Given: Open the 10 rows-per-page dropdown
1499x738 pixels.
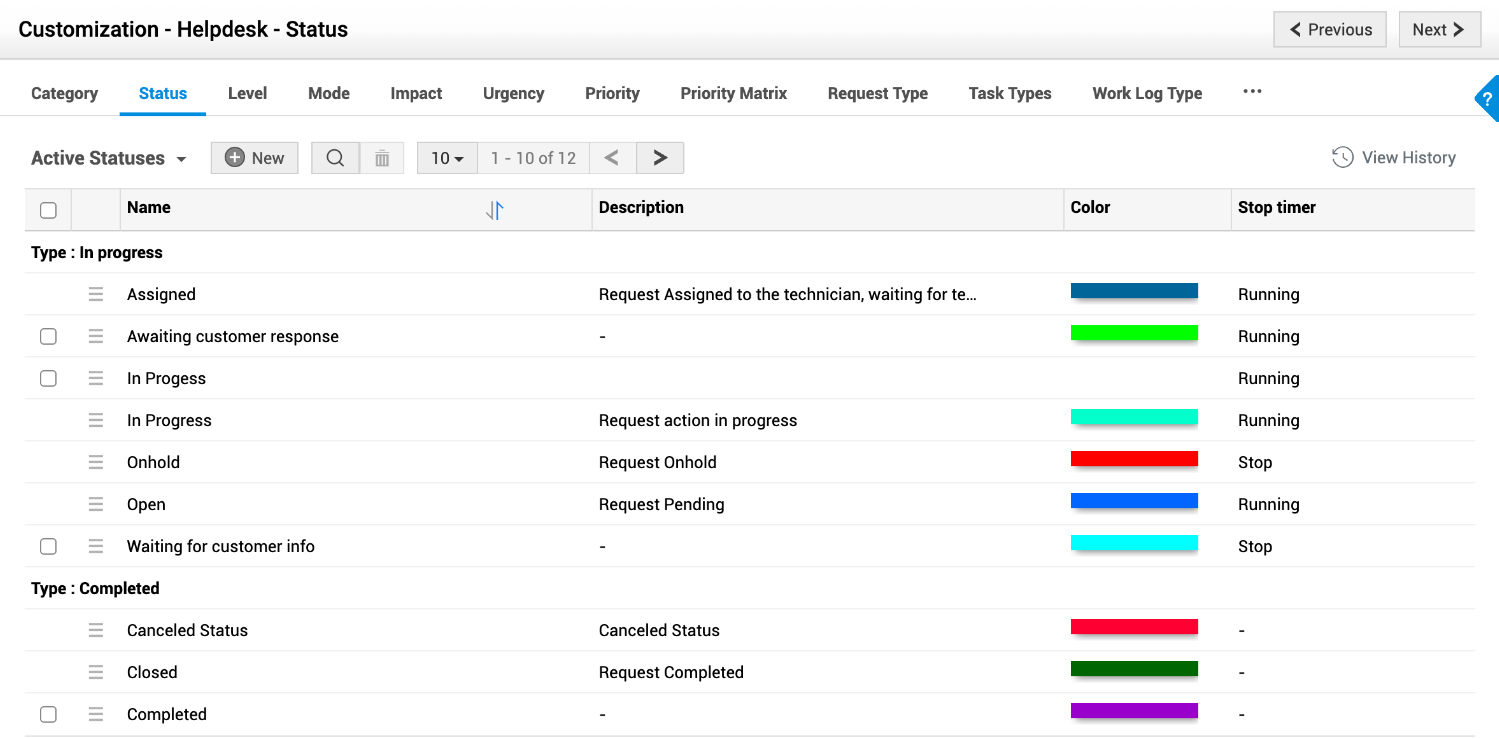Looking at the screenshot, I should tap(447, 158).
